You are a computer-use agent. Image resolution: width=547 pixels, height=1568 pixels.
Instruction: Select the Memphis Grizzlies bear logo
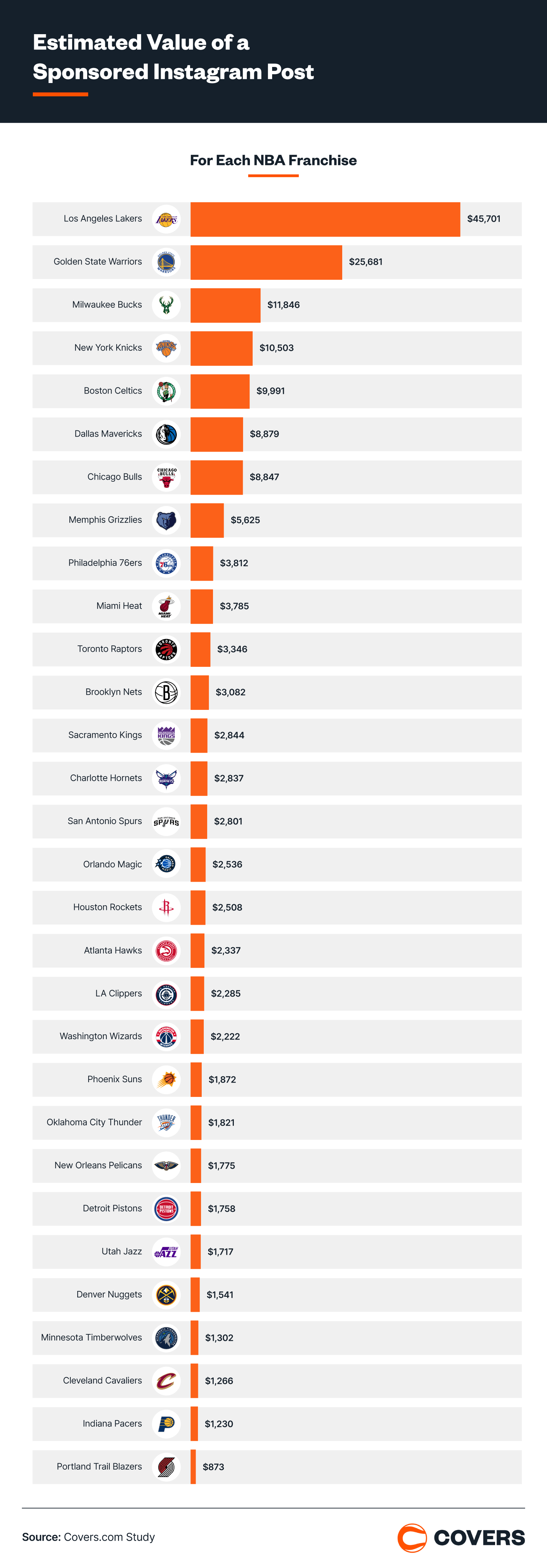coord(166,520)
